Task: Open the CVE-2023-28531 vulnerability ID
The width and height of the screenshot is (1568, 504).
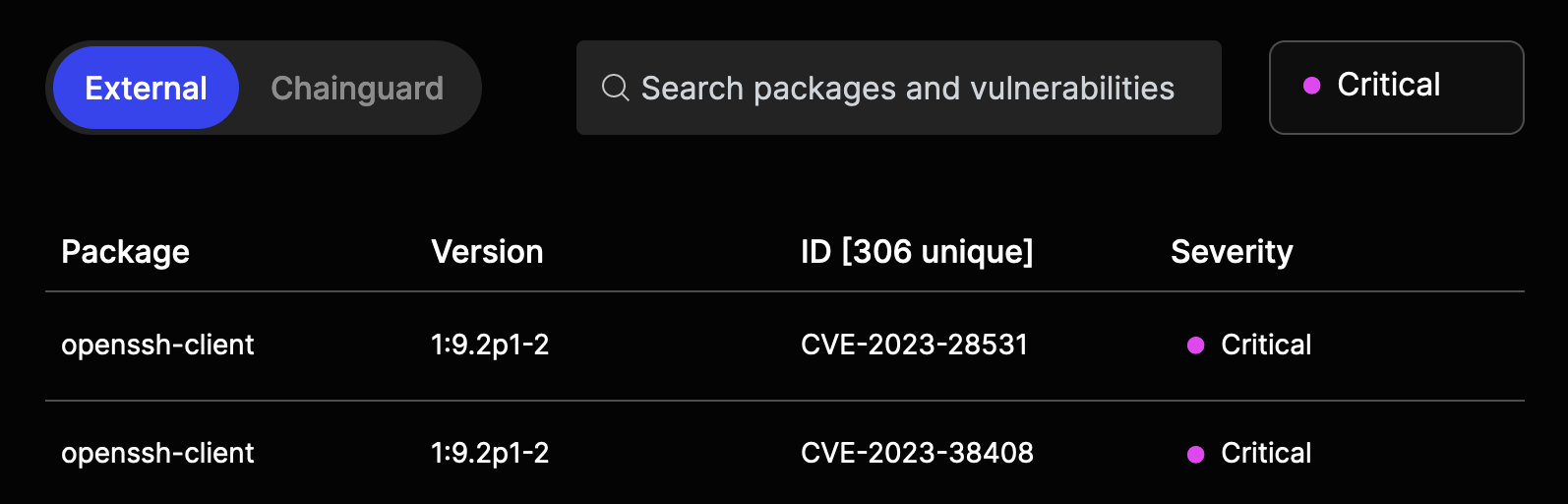Action: click(914, 345)
